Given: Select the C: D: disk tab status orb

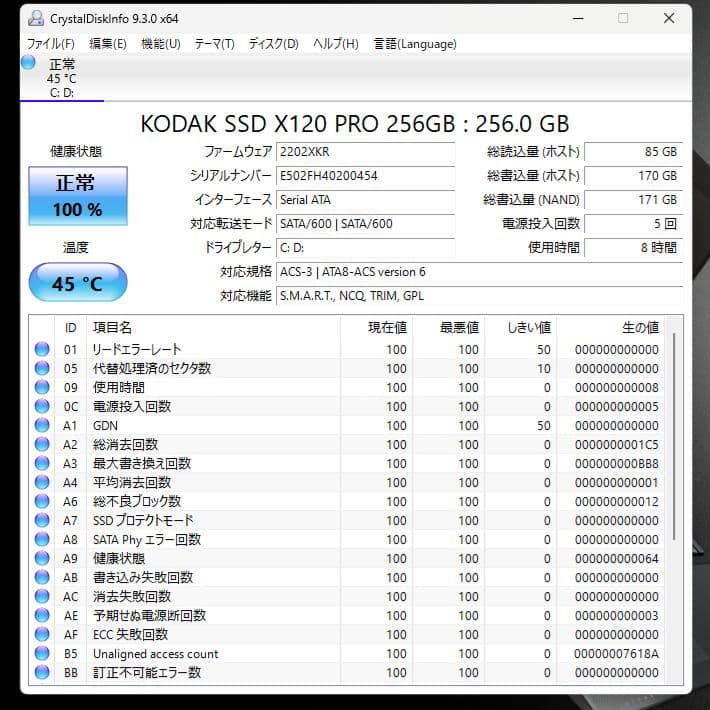Looking at the screenshot, I should (28, 62).
